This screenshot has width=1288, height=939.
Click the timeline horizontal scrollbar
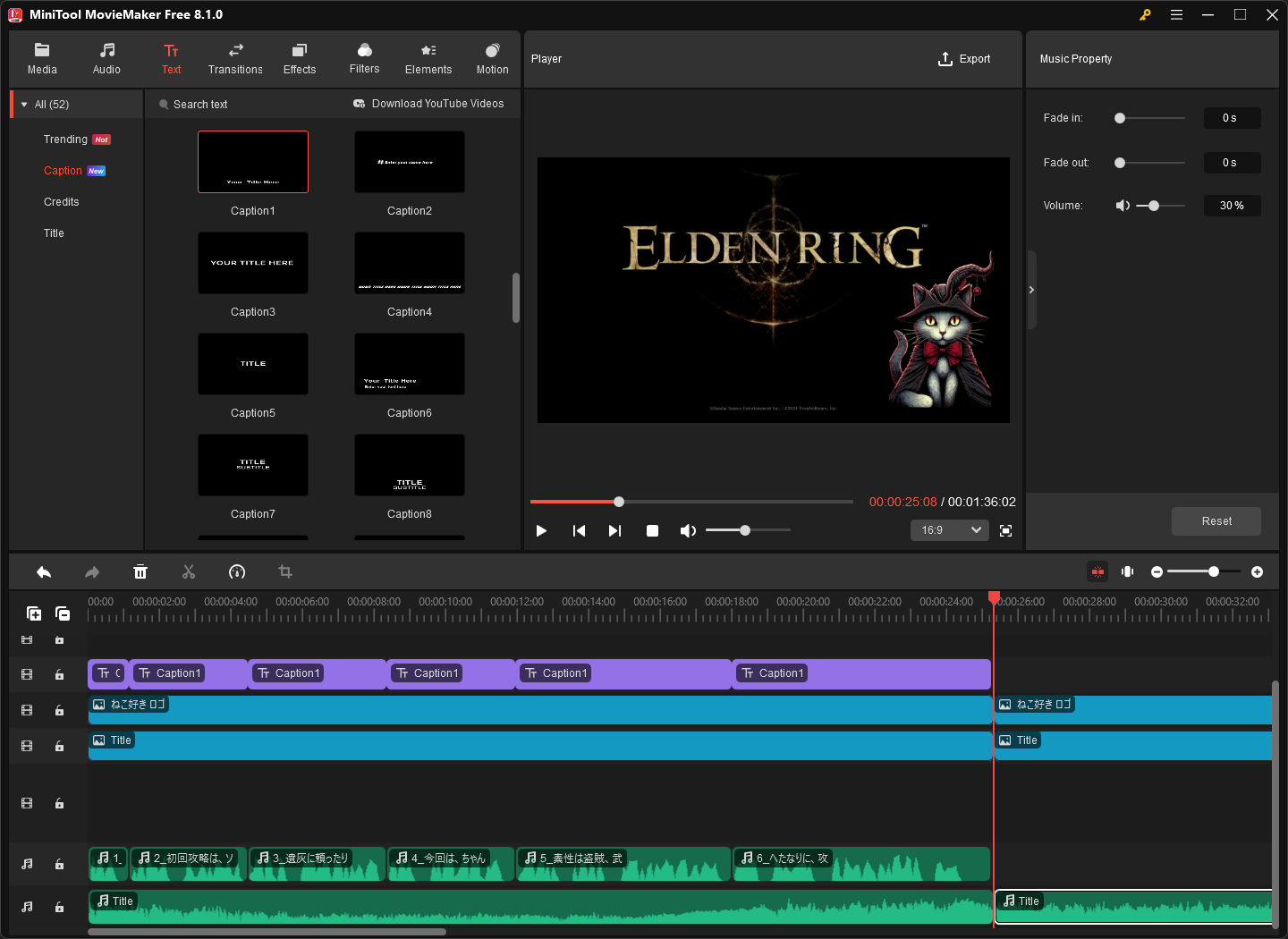click(267, 932)
